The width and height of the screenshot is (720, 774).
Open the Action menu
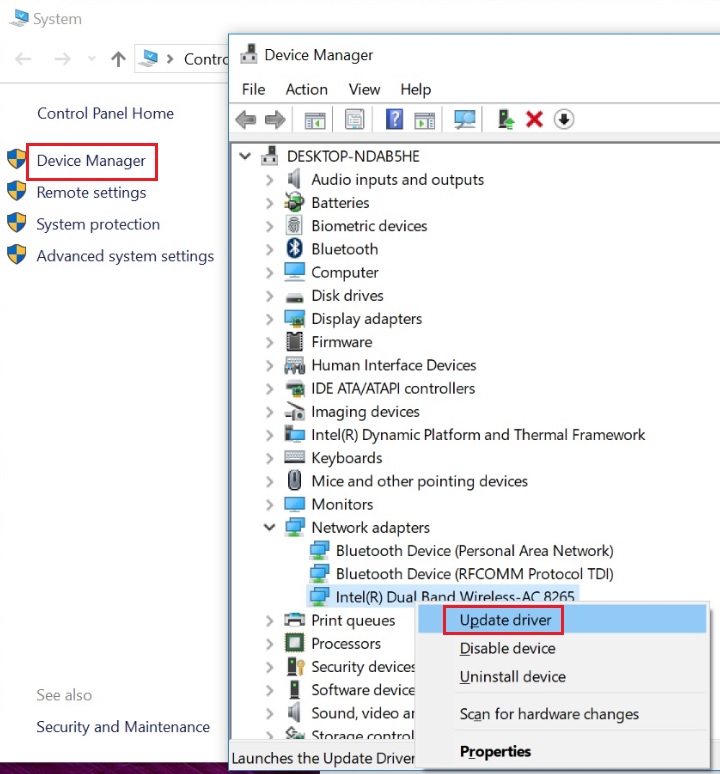(x=306, y=89)
